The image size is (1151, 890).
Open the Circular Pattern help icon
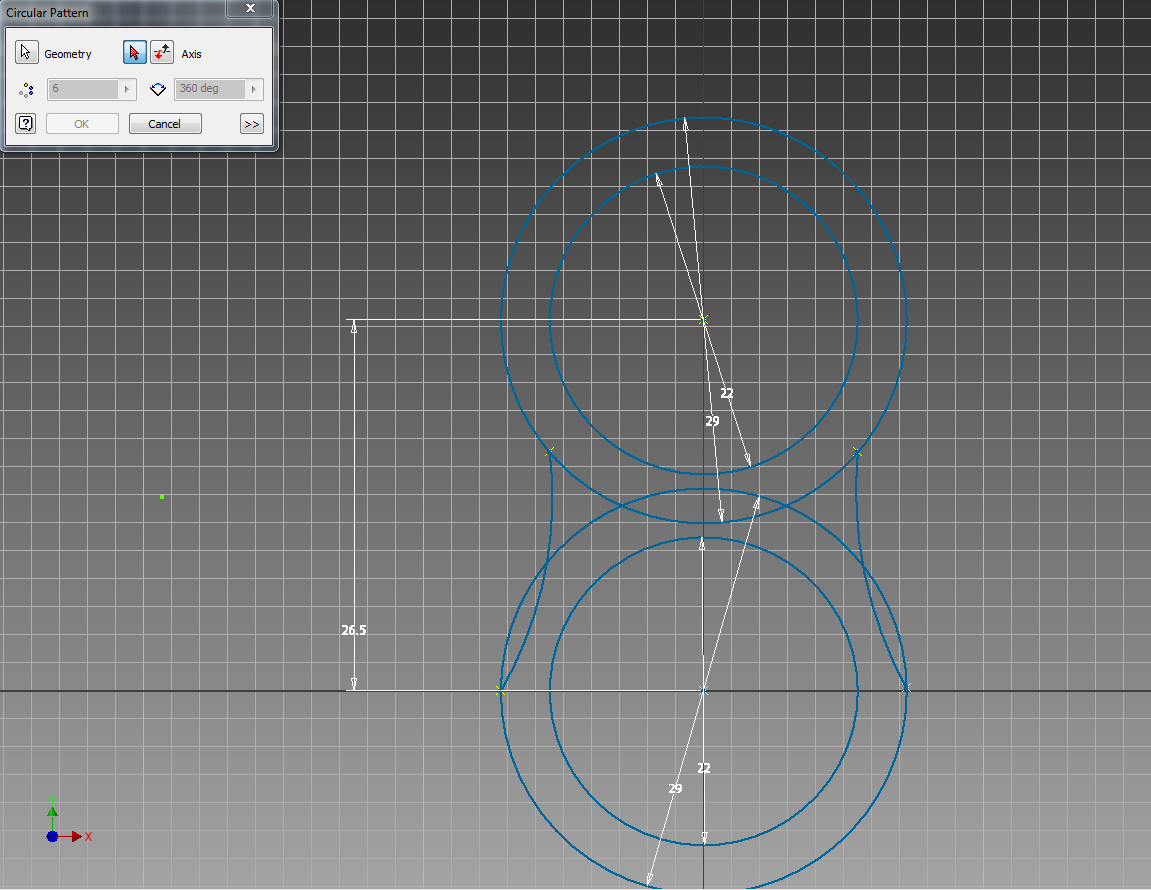coord(26,123)
